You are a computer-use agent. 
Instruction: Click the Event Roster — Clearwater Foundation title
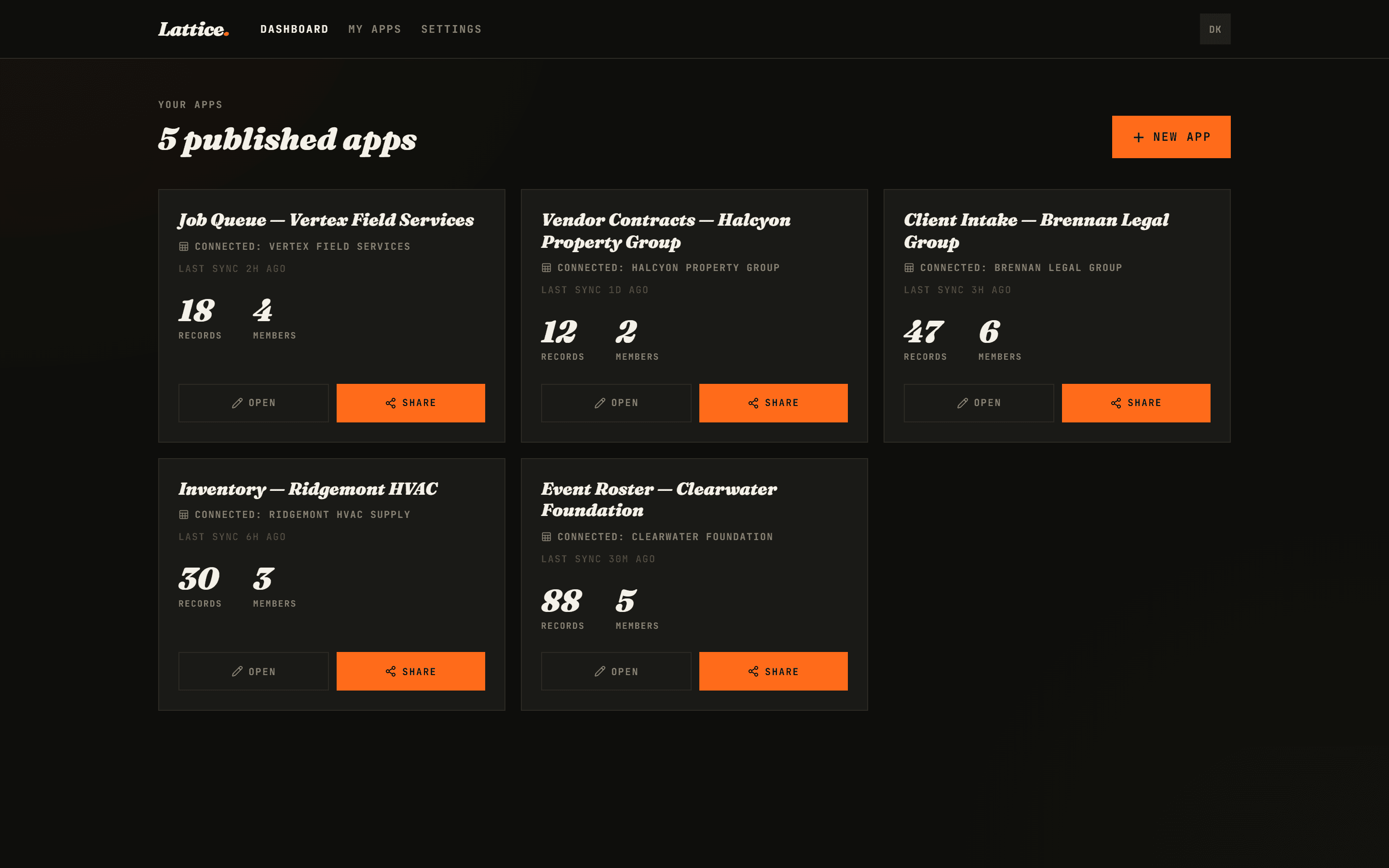point(659,500)
